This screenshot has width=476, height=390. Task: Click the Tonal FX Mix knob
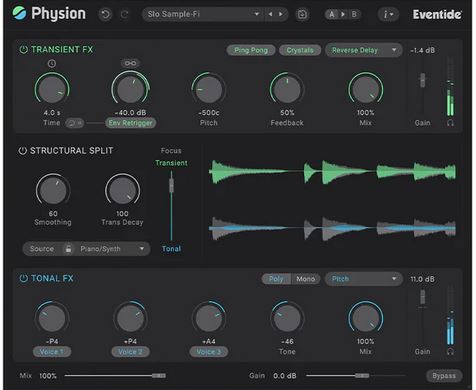click(366, 318)
